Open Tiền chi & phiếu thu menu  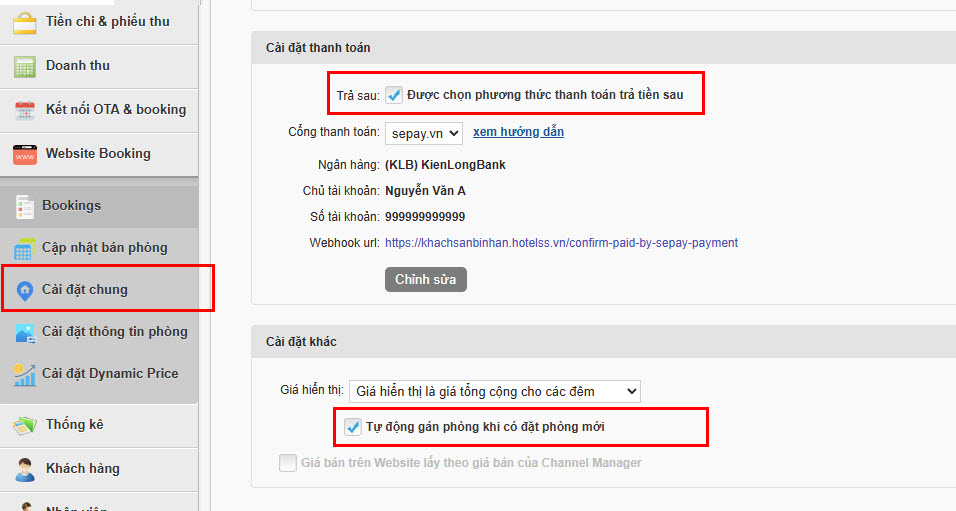tap(99, 22)
